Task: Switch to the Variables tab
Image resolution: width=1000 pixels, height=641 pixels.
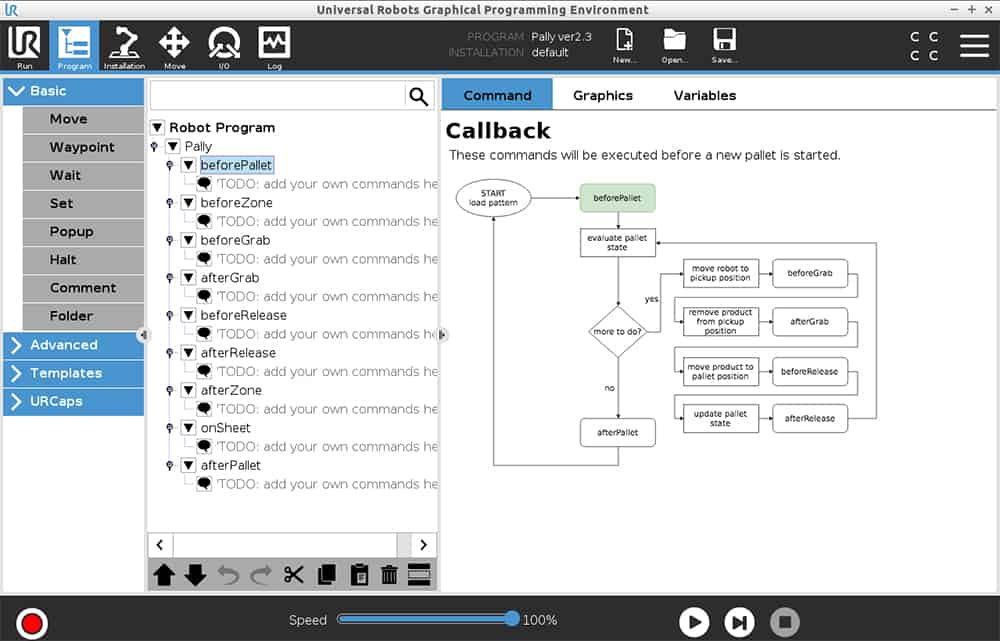Action: [x=705, y=95]
